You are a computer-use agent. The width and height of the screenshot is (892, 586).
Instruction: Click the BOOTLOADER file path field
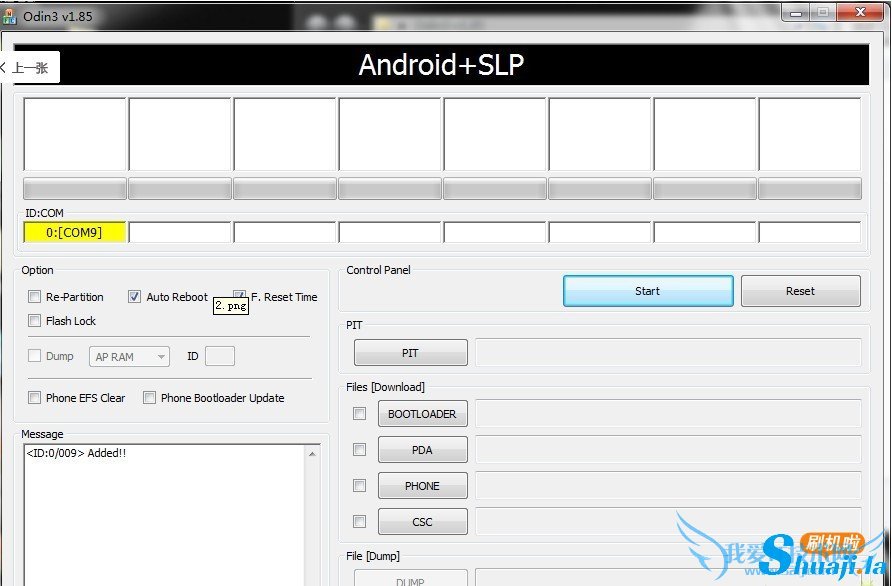(x=668, y=414)
